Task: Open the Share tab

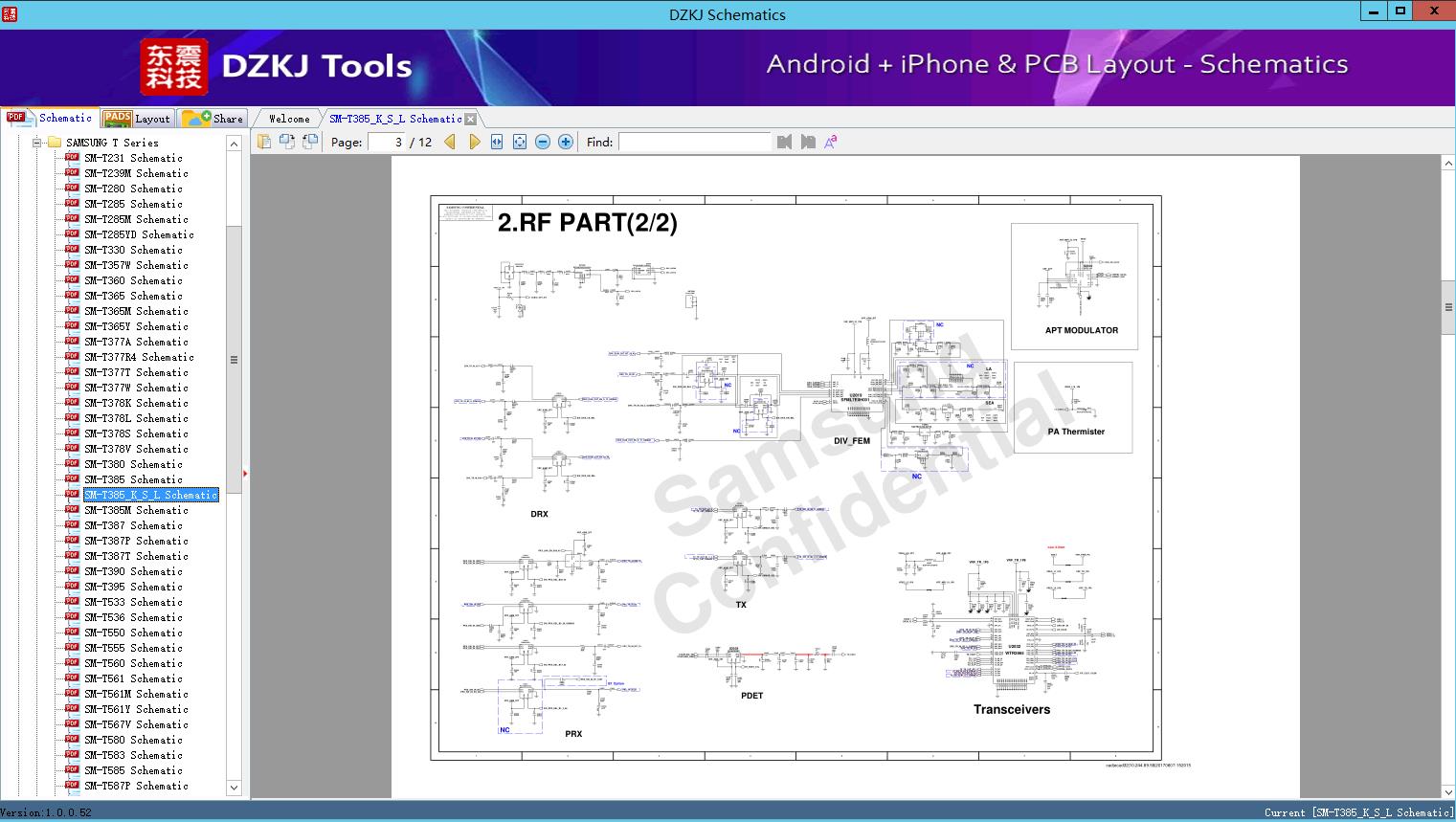Action: [213, 119]
